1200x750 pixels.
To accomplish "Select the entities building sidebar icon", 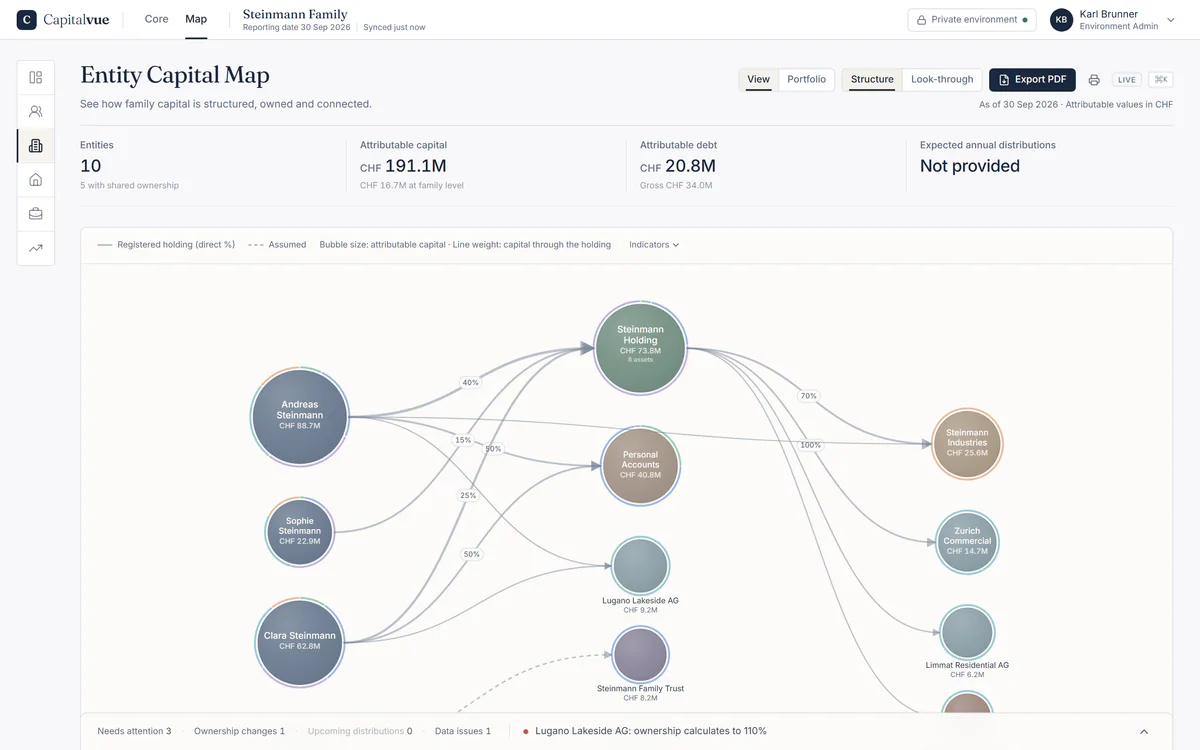I will 36,146.
